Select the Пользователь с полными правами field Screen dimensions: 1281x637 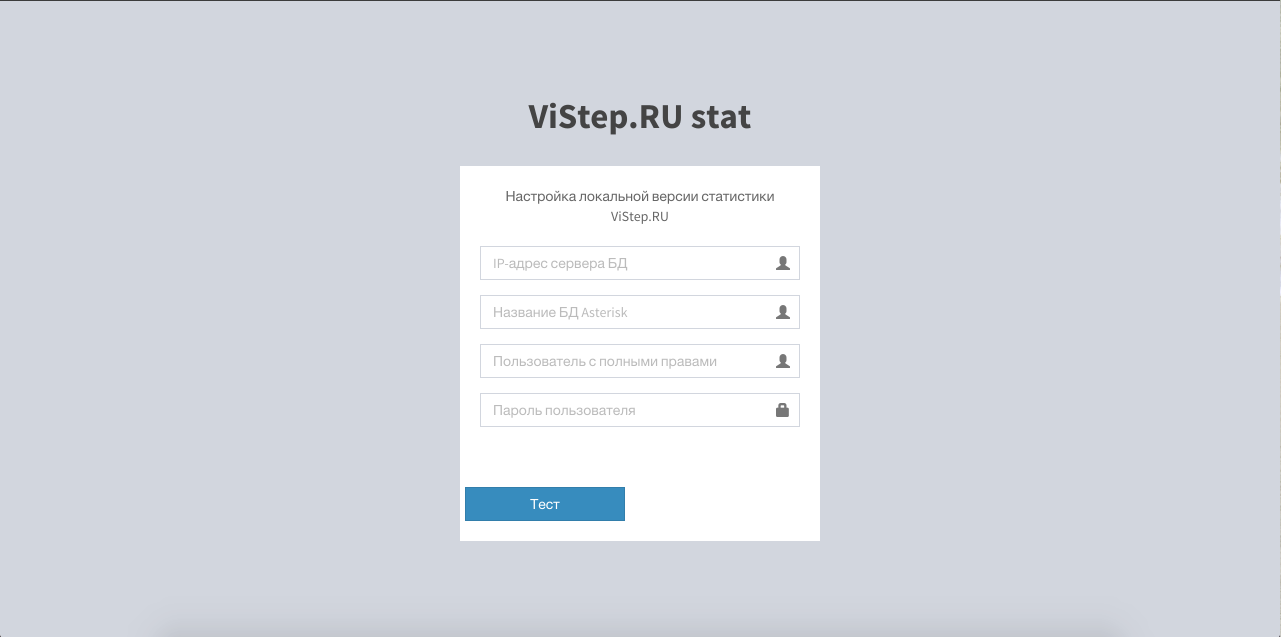(x=640, y=361)
